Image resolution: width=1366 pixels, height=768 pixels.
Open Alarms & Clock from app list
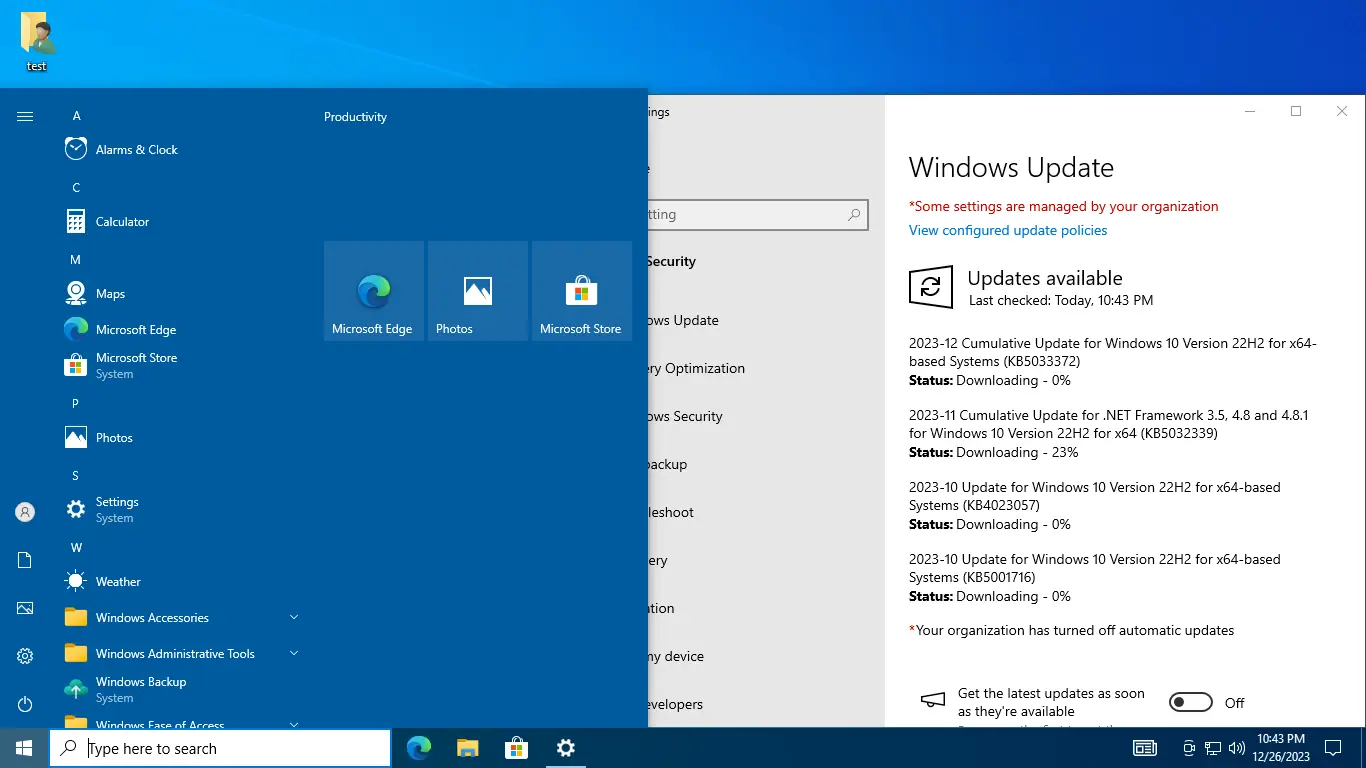136,150
